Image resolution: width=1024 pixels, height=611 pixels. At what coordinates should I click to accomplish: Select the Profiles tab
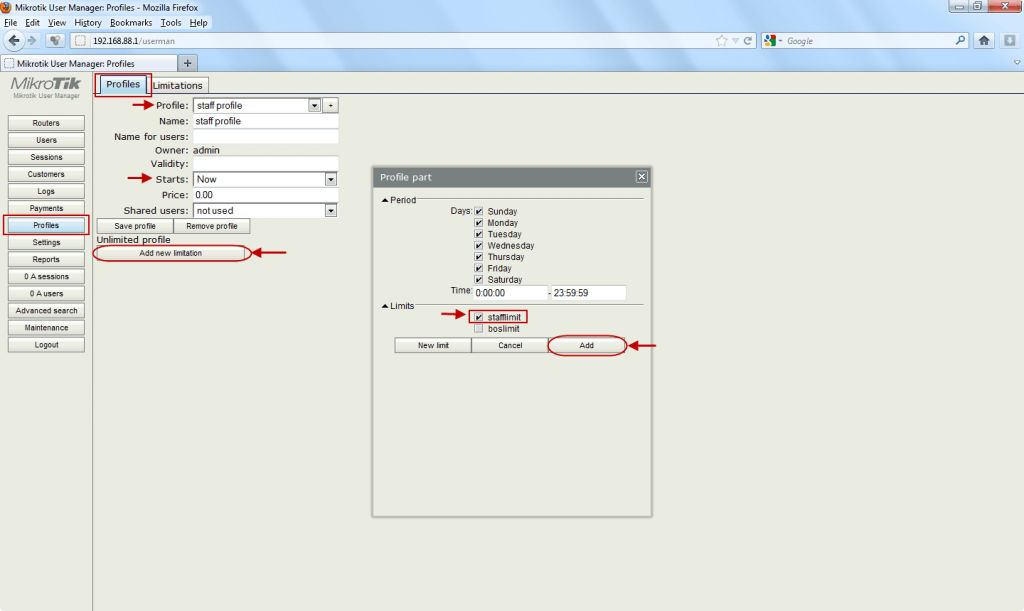[x=123, y=84]
